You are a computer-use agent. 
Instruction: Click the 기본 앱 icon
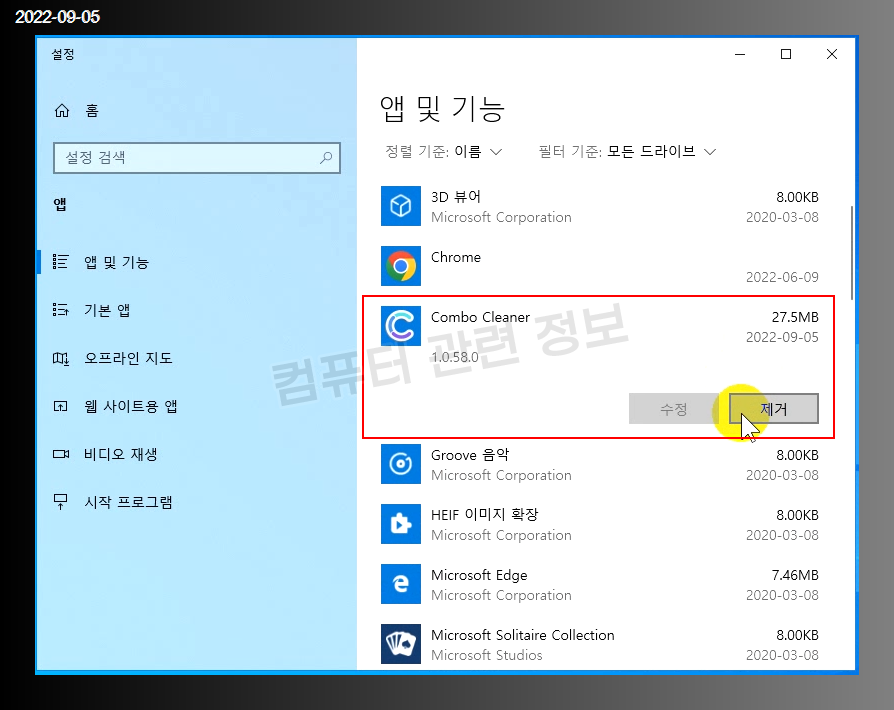coord(60,310)
